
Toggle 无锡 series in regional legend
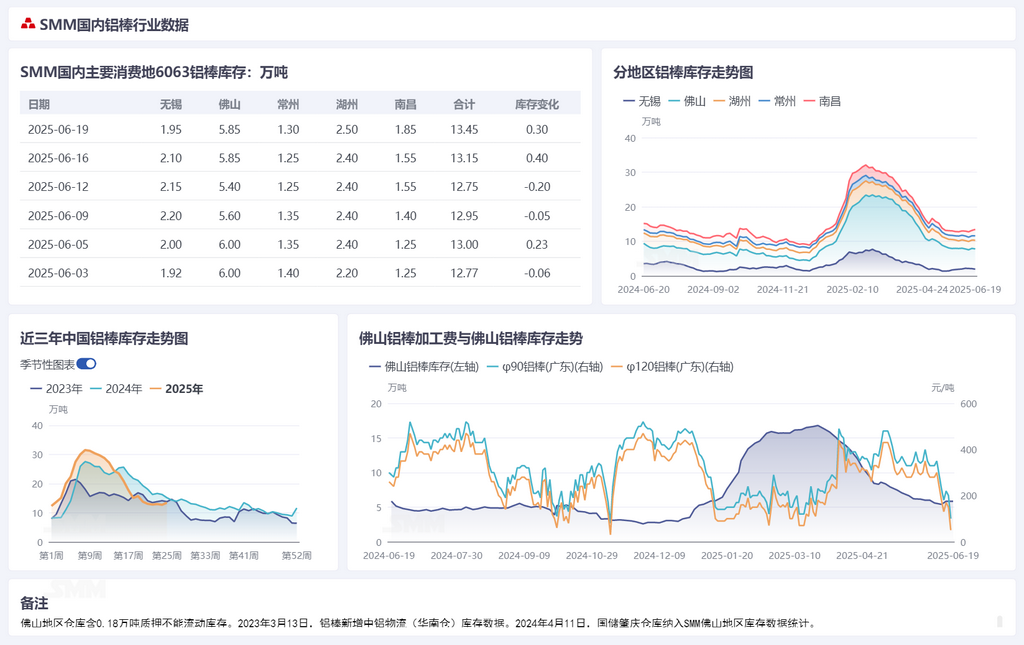(x=642, y=101)
